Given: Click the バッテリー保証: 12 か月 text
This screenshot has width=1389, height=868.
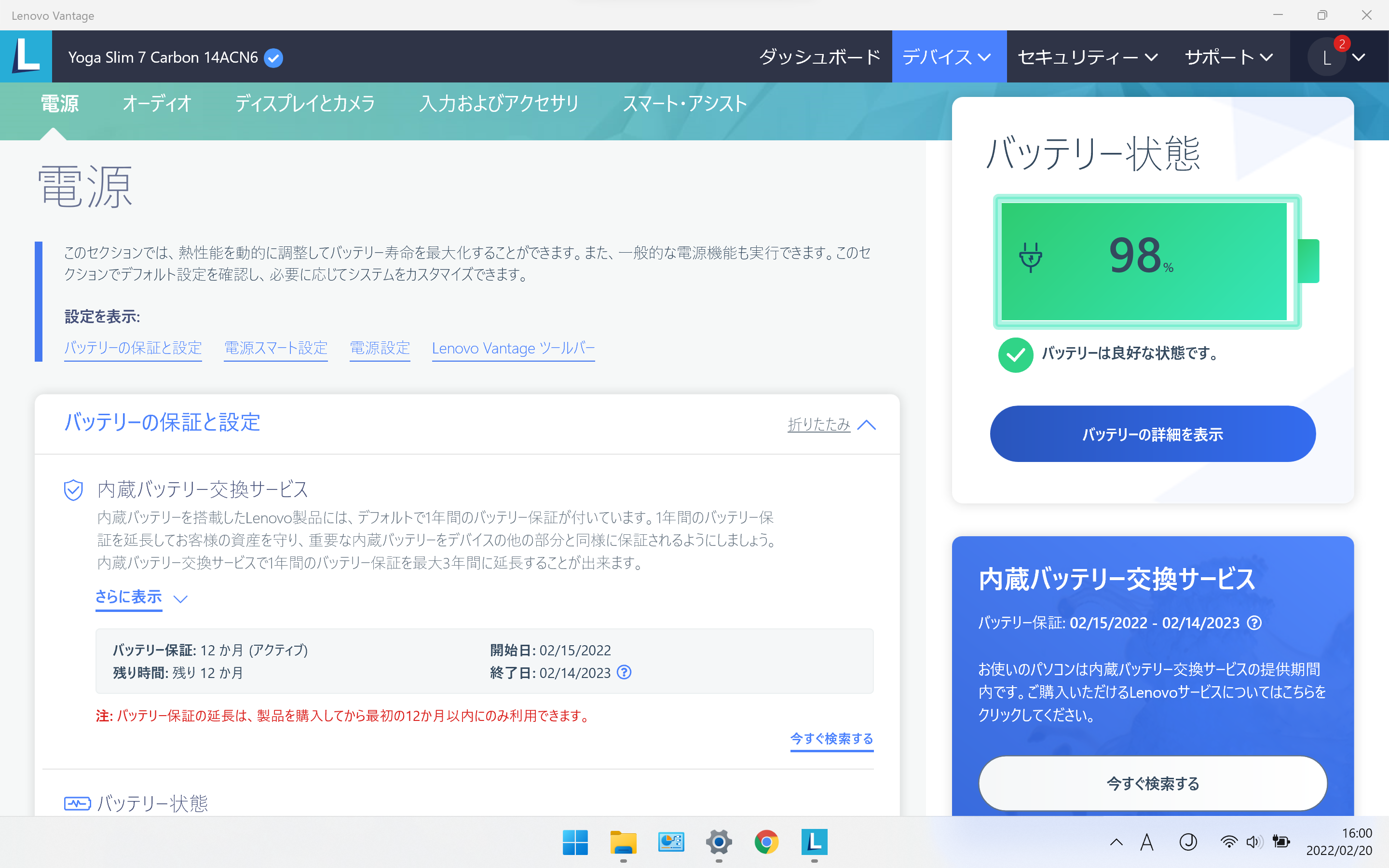Looking at the screenshot, I should coord(210,651).
